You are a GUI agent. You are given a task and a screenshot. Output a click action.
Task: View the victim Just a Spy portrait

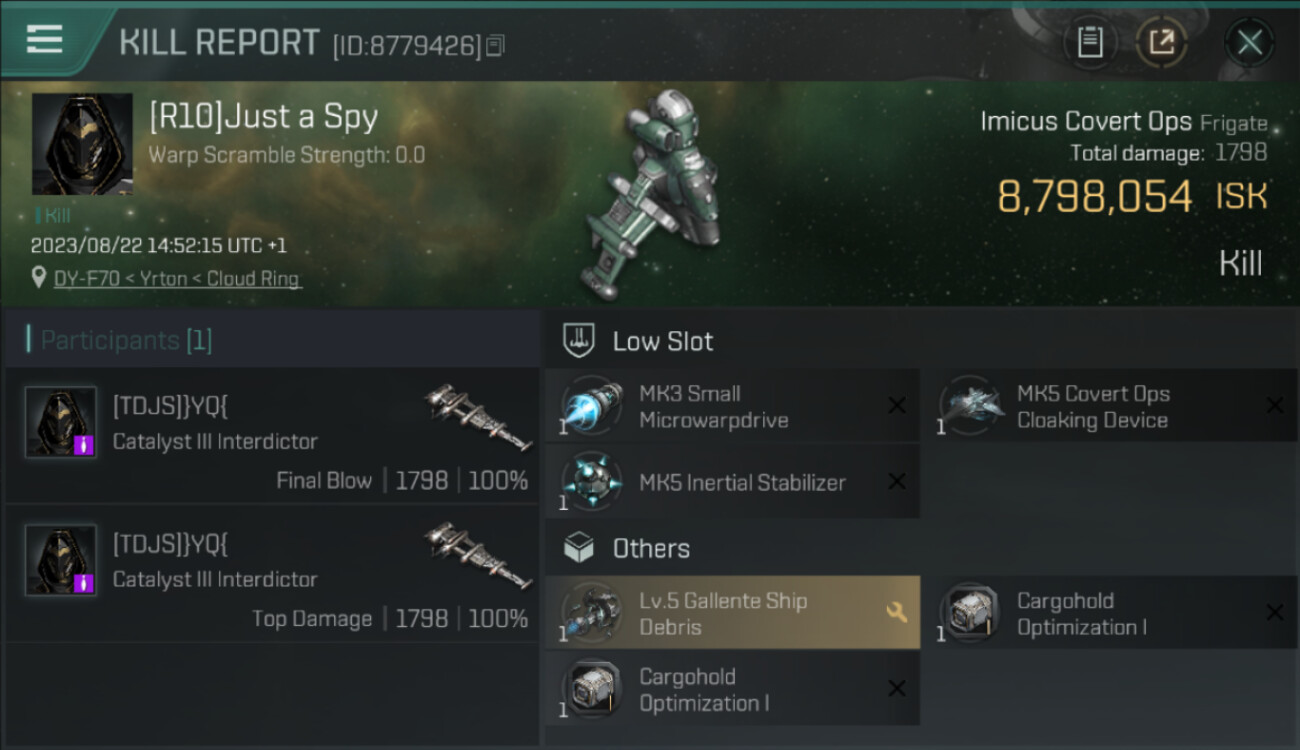pos(82,144)
